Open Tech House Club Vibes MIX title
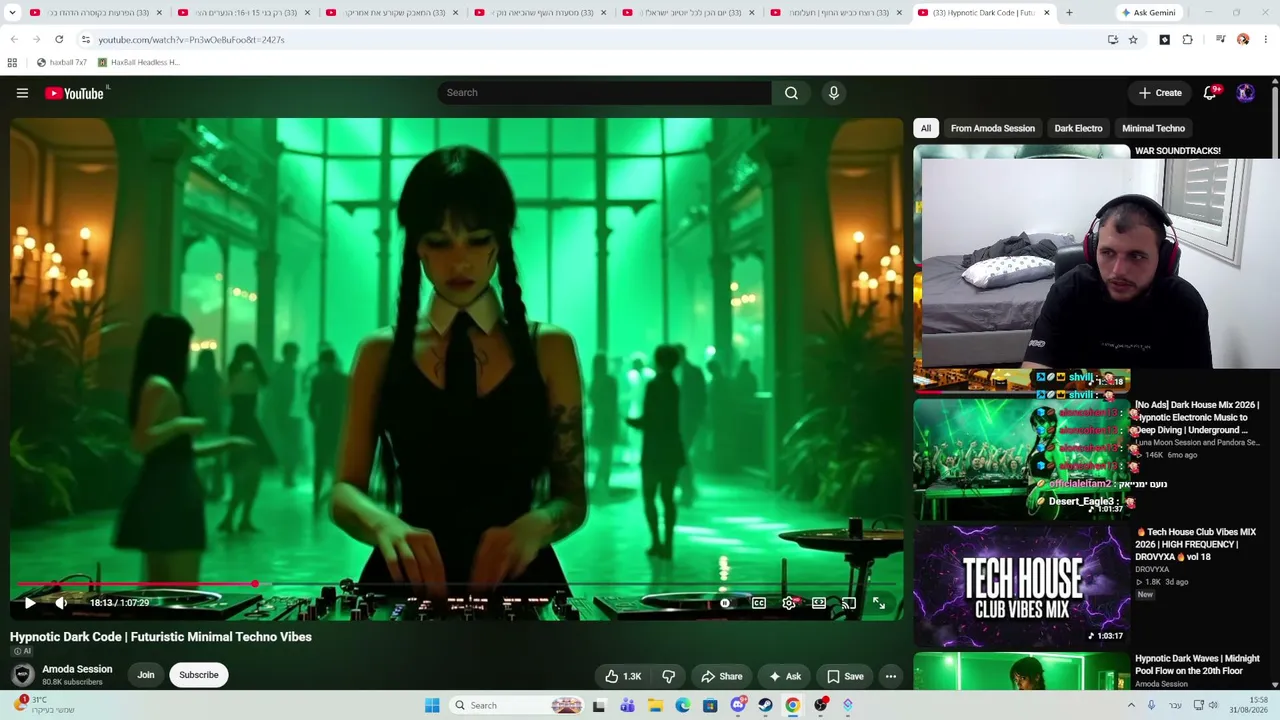This screenshot has height=720, width=1280. 1196,544
